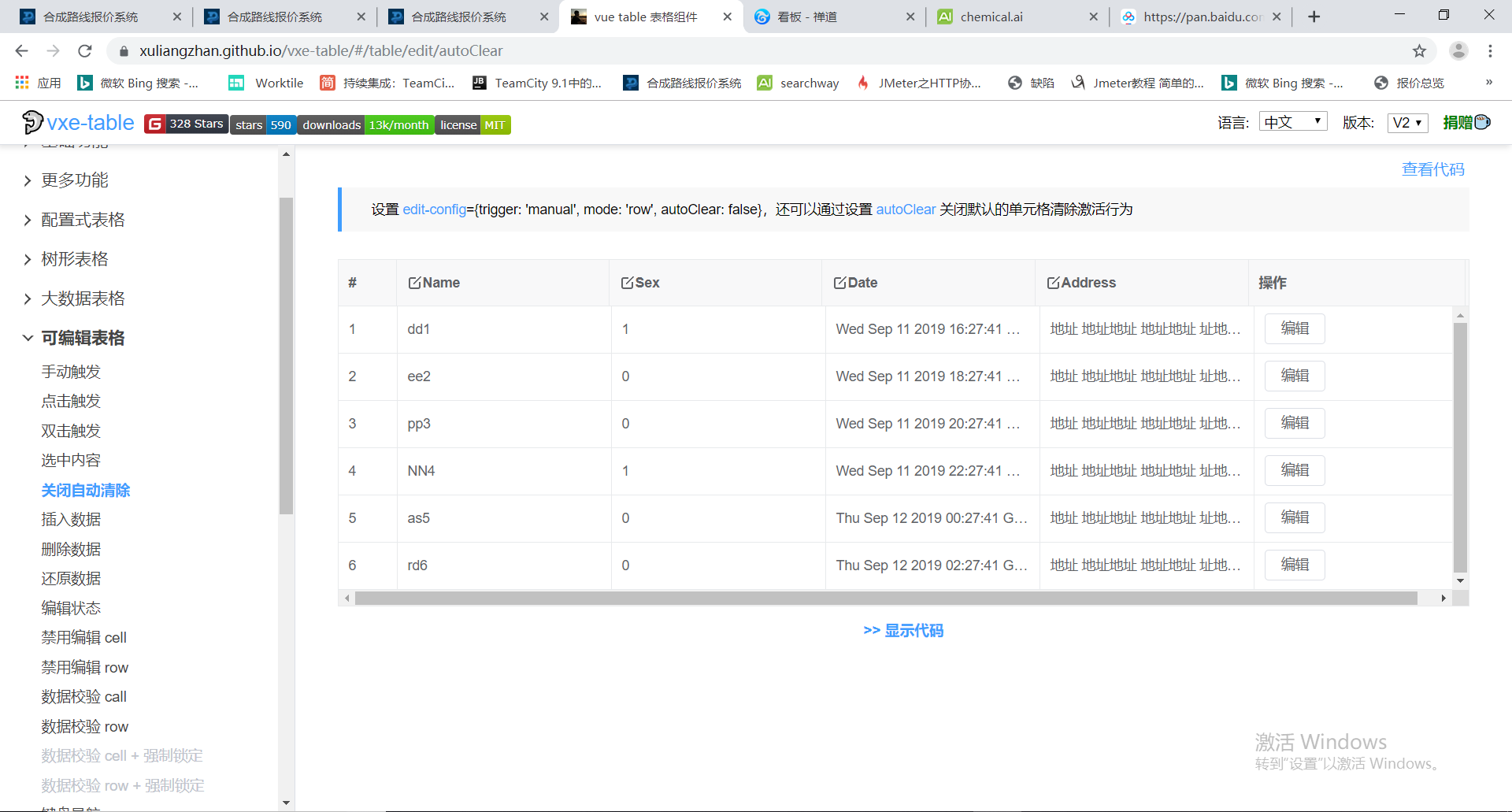Click the edit-config link in the tip
1512x812 pixels.
(x=435, y=209)
